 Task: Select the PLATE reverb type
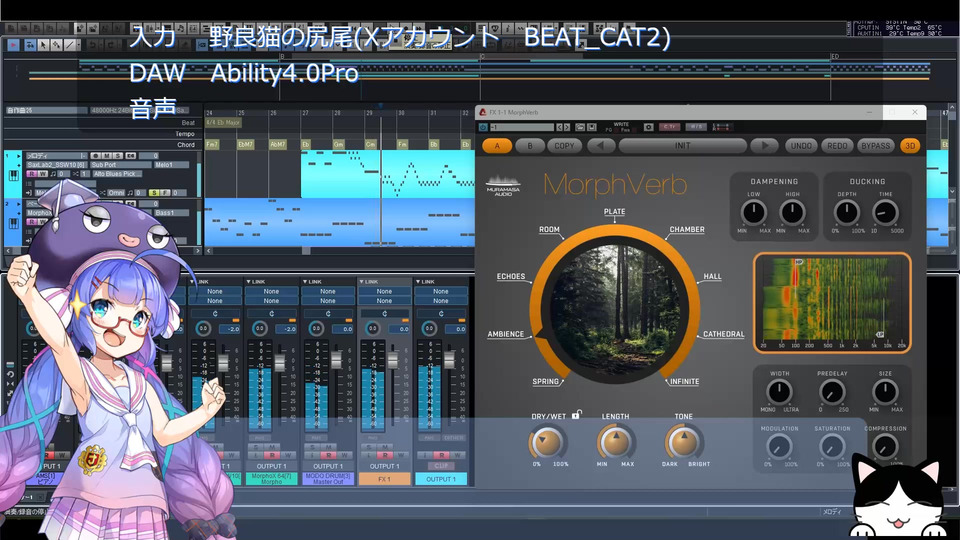click(614, 212)
